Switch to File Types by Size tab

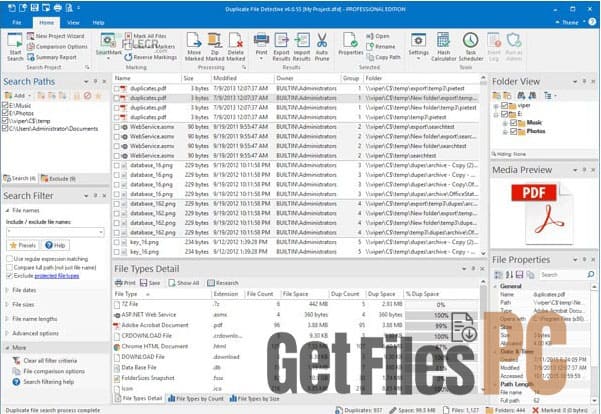coord(255,399)
